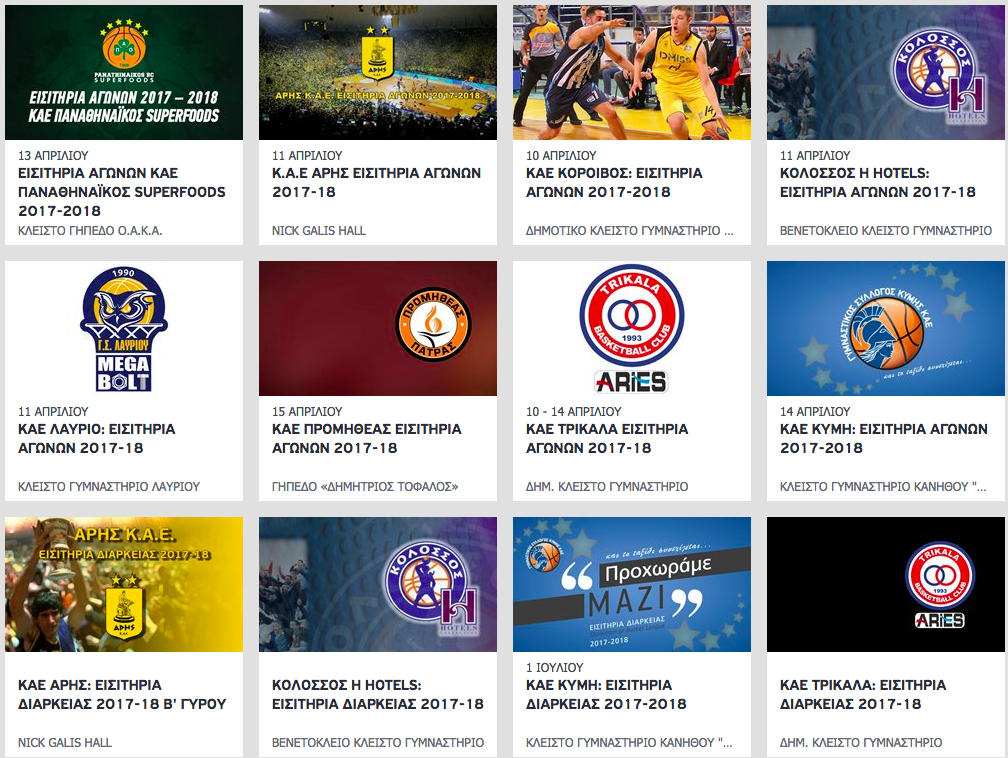
Task: Click the Lavrio Mega Bolt owl logo
Action: coord(124,328)
